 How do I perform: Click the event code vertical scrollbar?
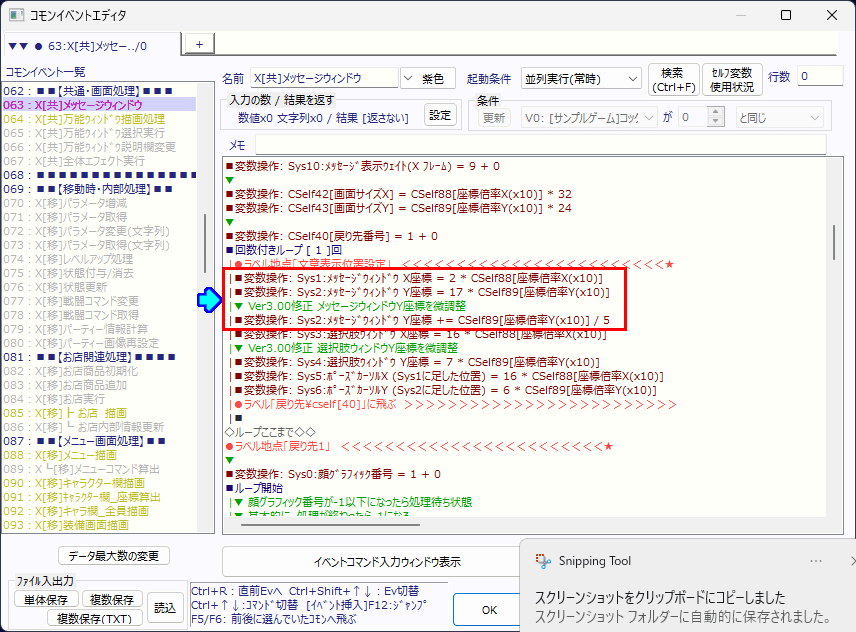point(834,240)
